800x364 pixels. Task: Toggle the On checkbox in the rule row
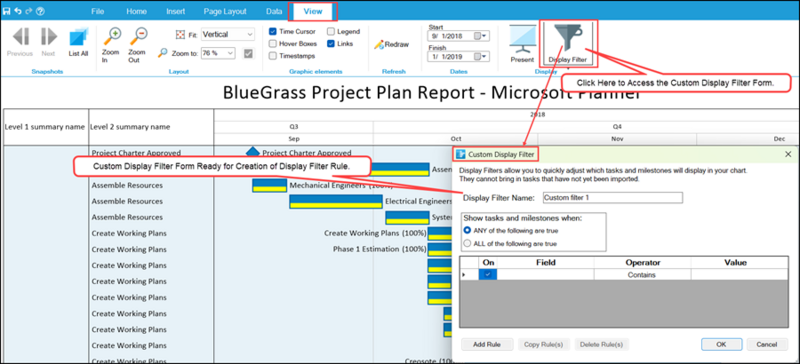pyautogui.click(x=488, y=275)
